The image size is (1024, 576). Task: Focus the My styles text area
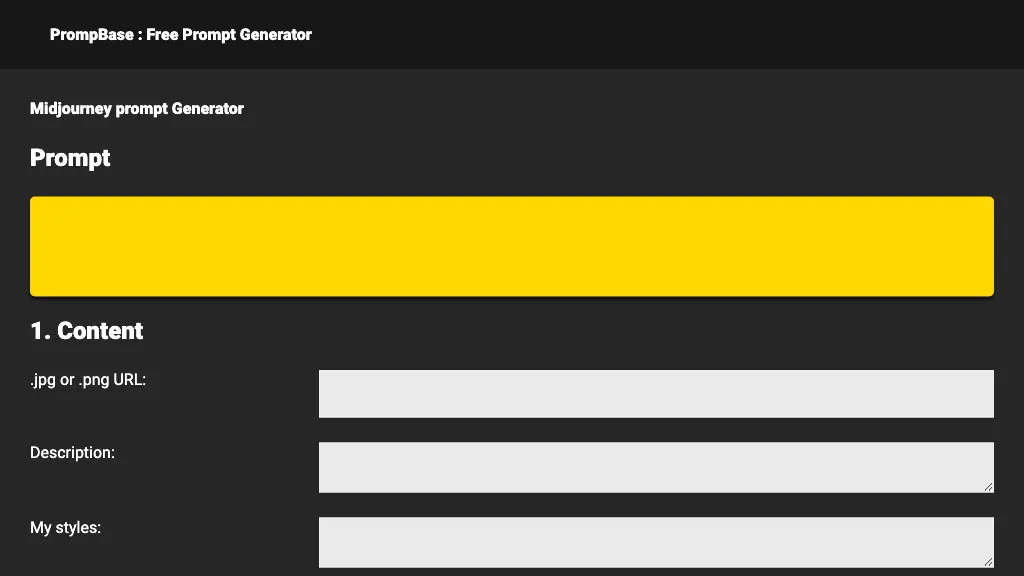(656, 542)
